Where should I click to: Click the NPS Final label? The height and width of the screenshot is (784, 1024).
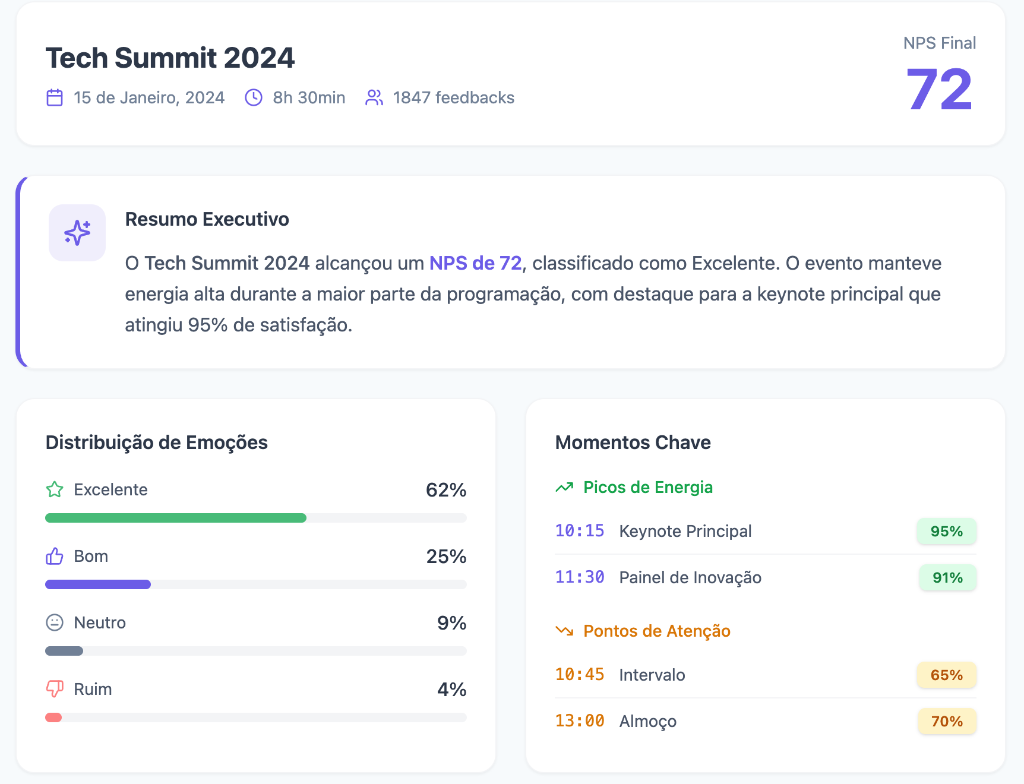[x=940, y=43]
